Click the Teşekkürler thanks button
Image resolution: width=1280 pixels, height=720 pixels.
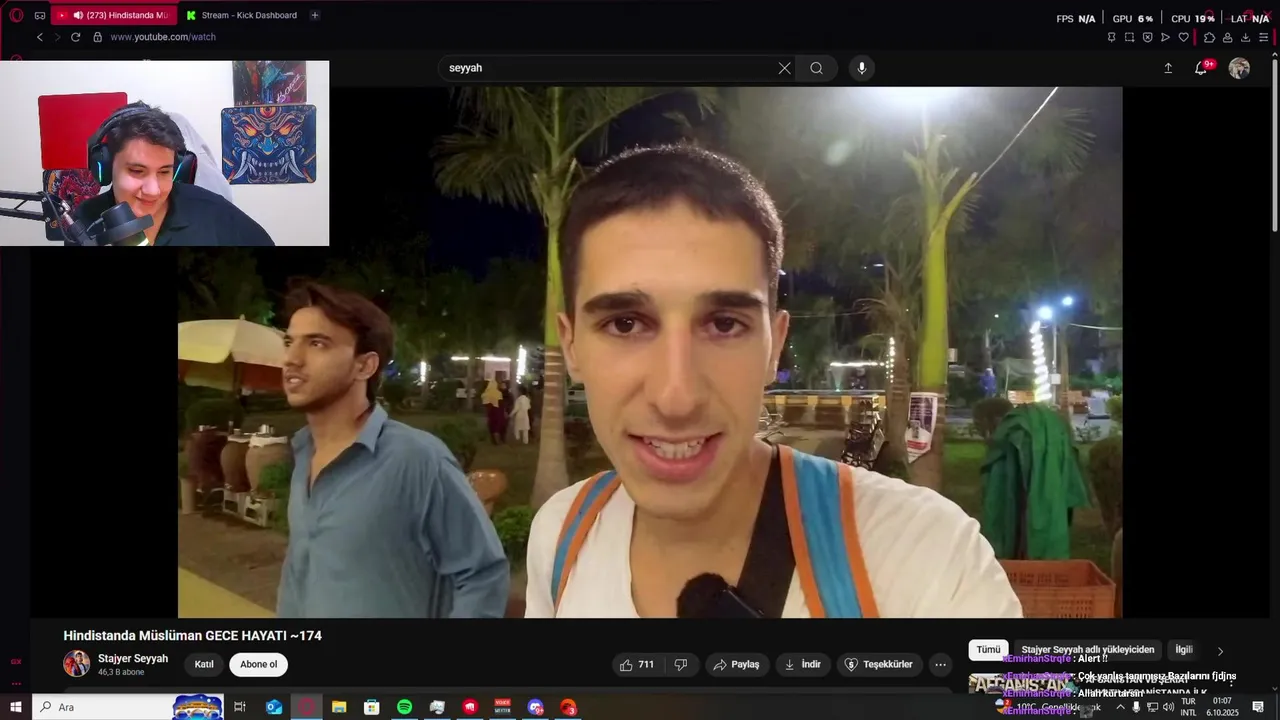pos(878,664)
